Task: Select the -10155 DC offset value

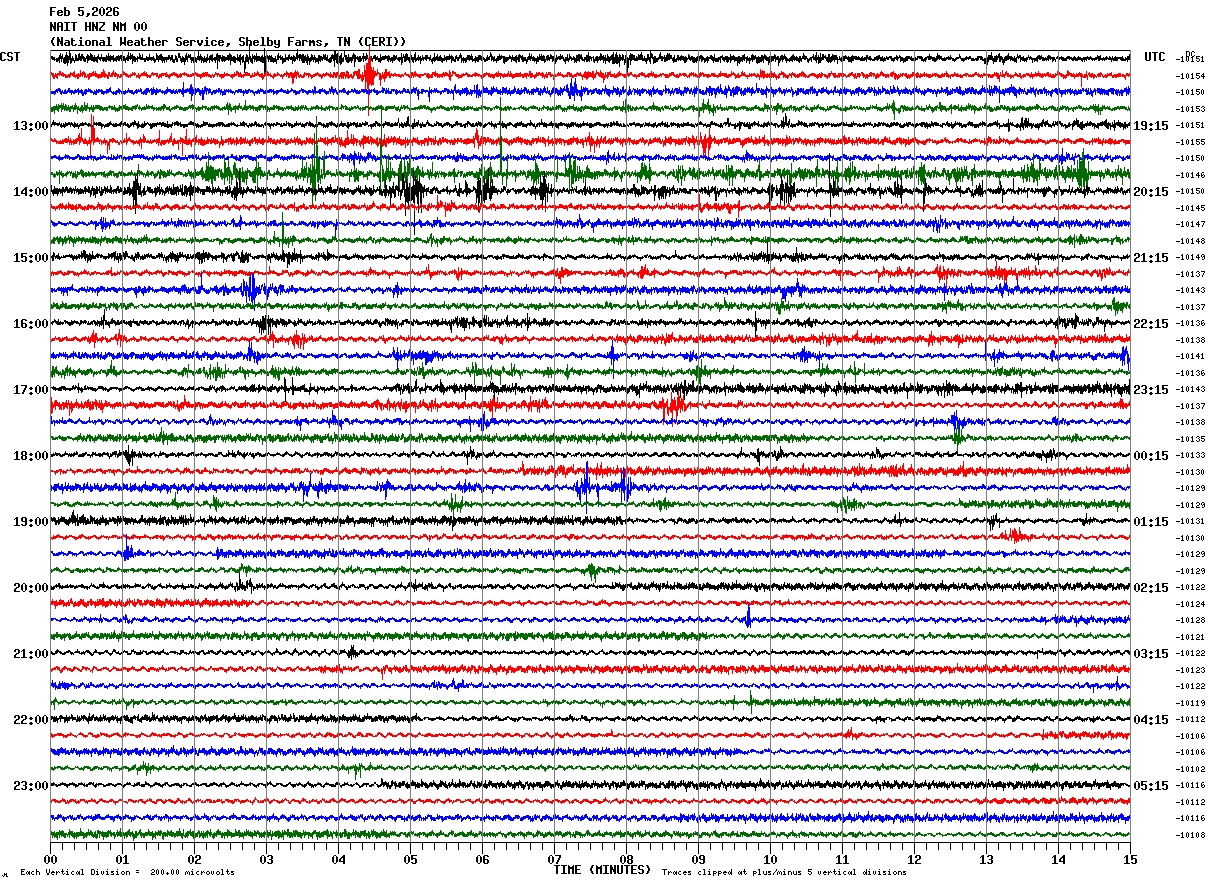Action: click(x=1190, y=142)
